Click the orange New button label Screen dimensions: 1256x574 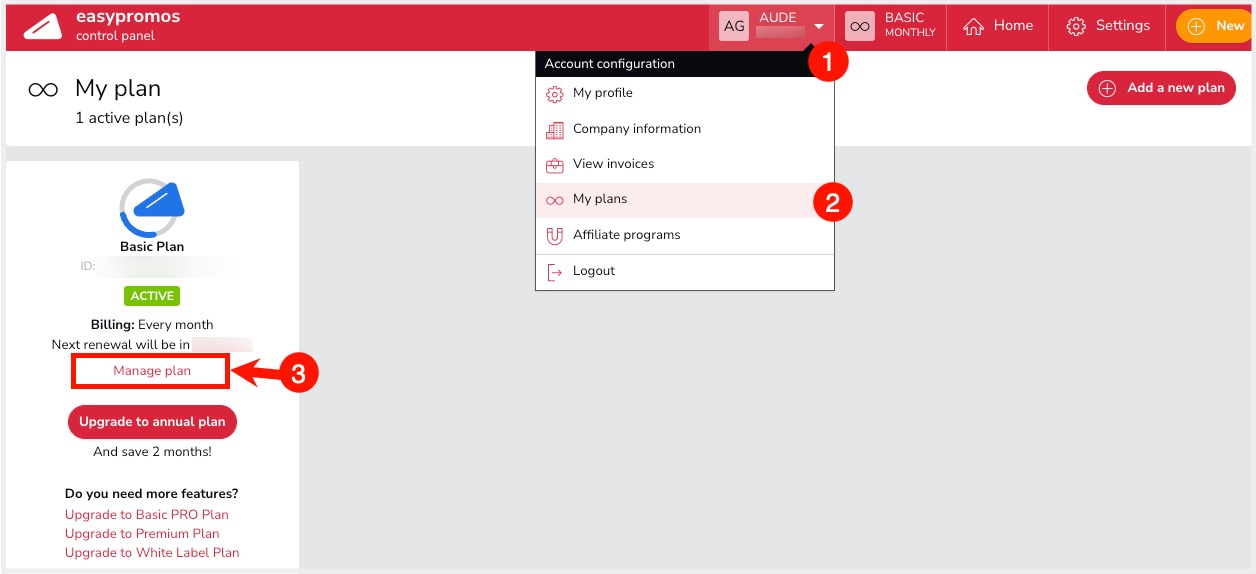pyautogui.click(x=1230, y=26)
